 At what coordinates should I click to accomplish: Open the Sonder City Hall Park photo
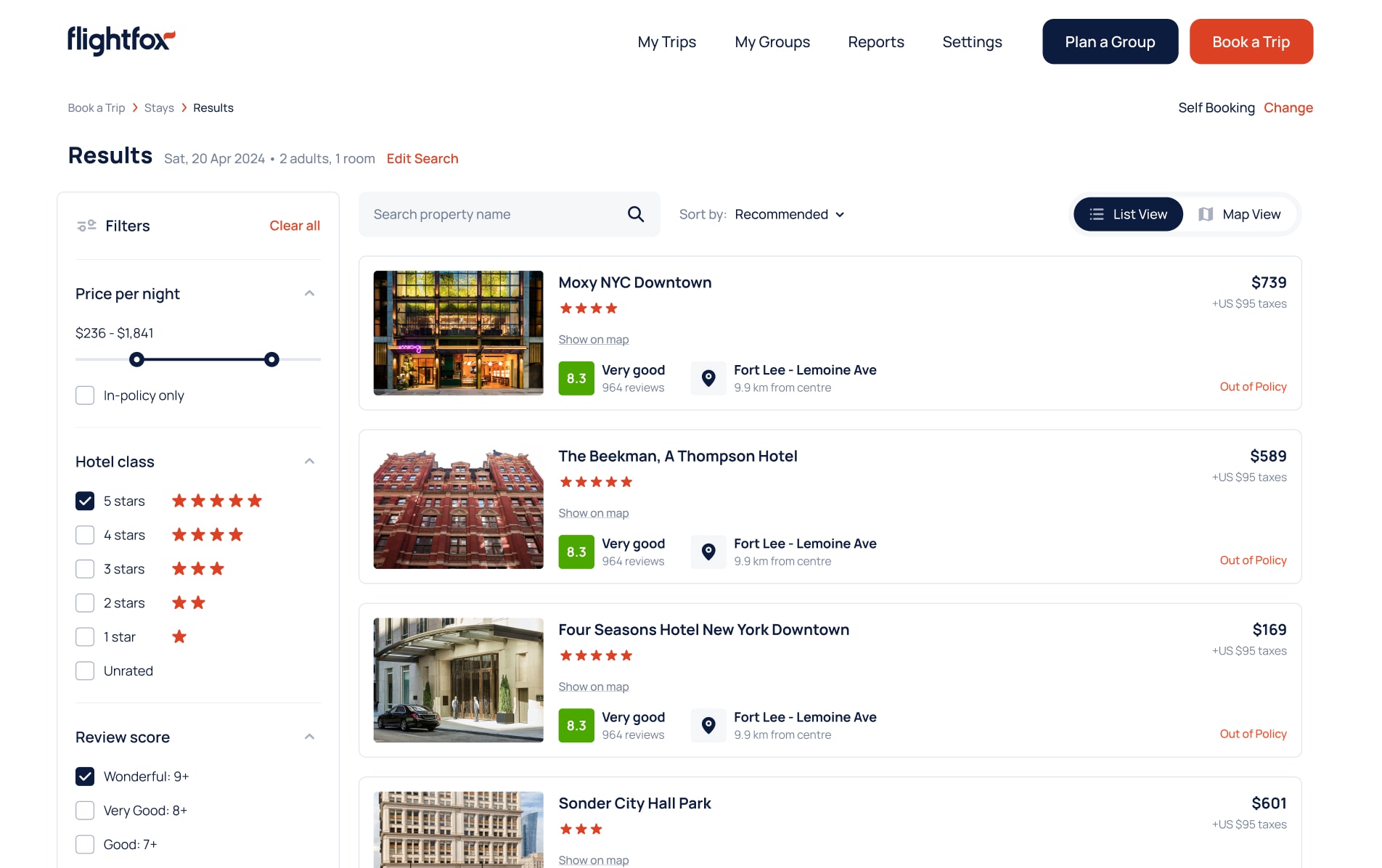click(x=458, y=830)
